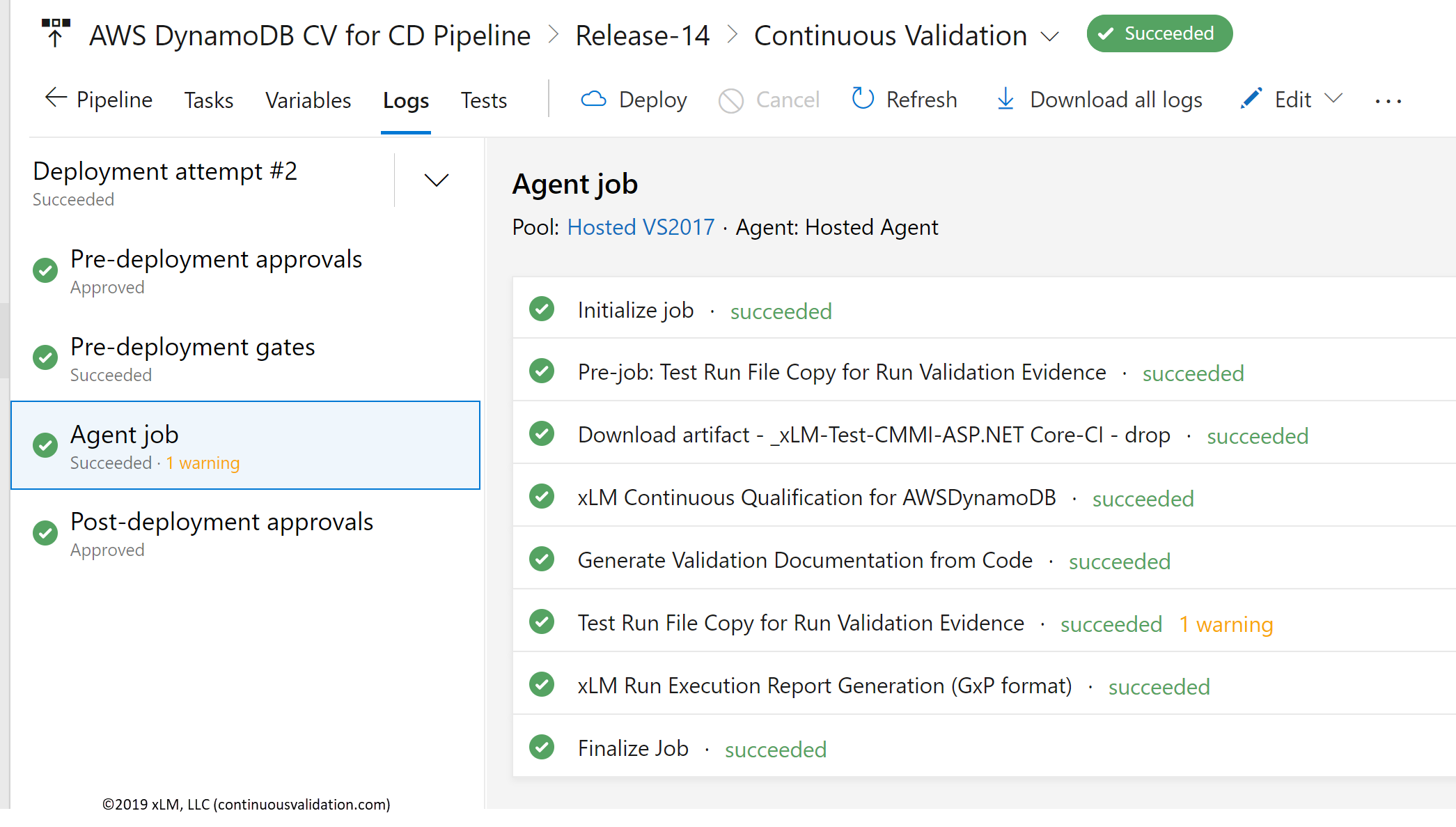Viewport: 1456px width, 827px height.
Task: Open the more options ellipsis menu
Action: [x=1388, y=101]
